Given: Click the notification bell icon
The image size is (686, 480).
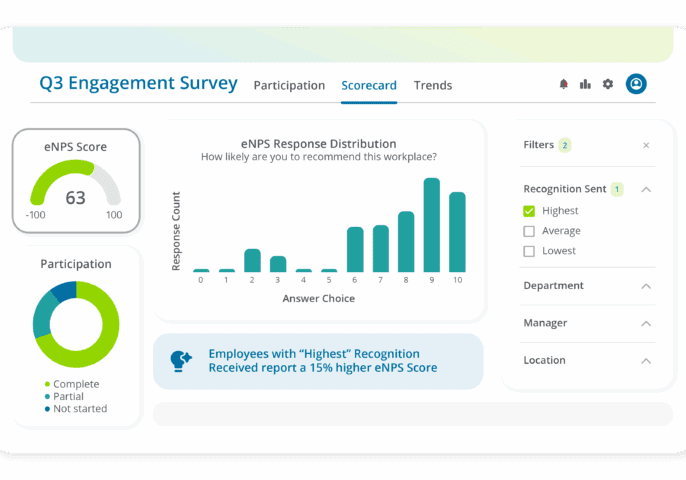Looking at the screenshot, I should pyautogui.click(x=564, y=85).
